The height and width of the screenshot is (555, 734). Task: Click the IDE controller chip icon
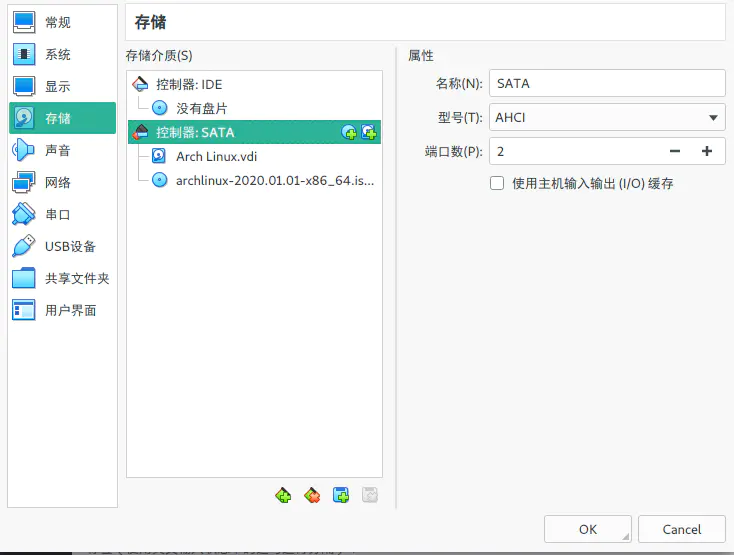coord(140,84)
